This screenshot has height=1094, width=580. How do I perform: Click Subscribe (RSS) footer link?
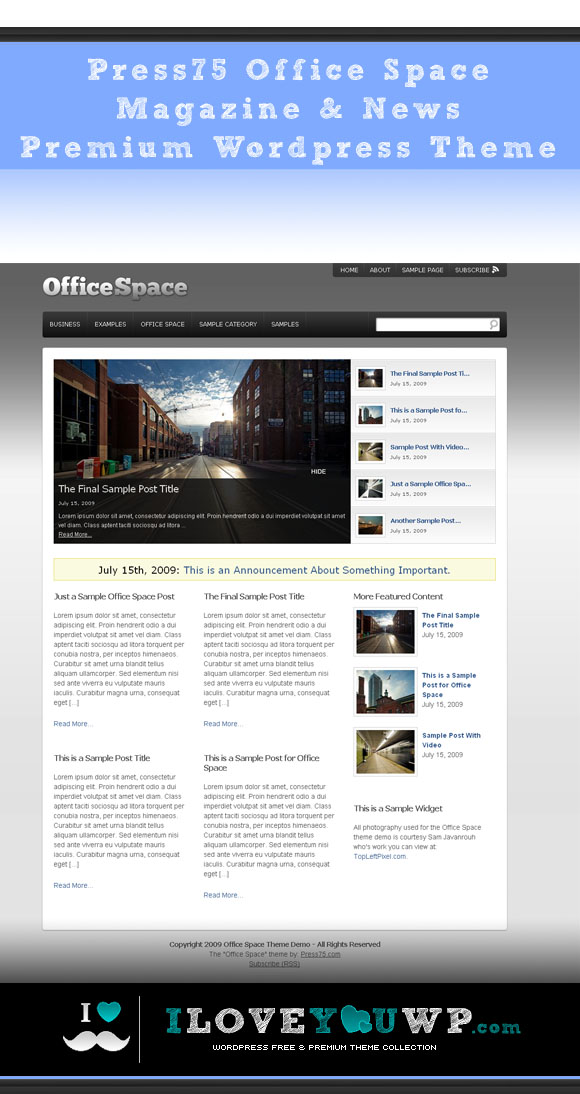tap(274, 964)
